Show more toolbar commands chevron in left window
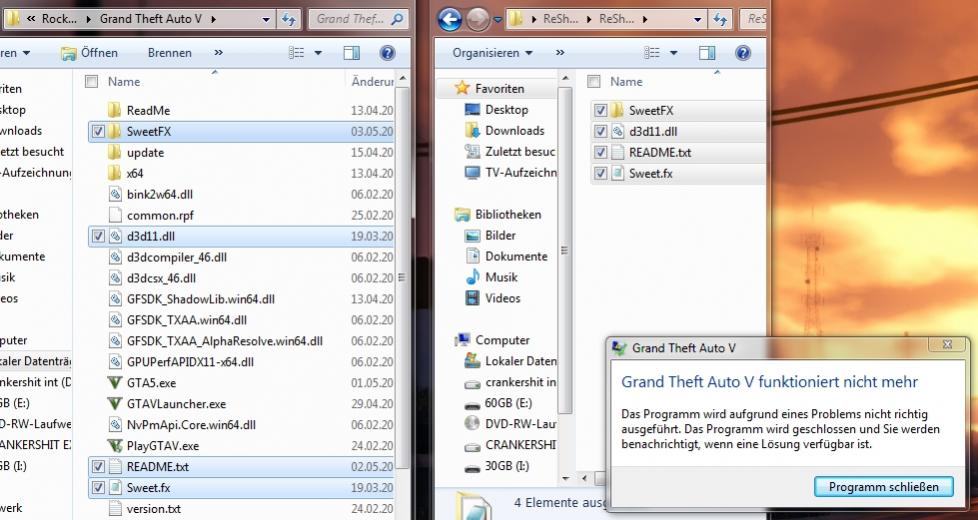 [x=218, y=53]
